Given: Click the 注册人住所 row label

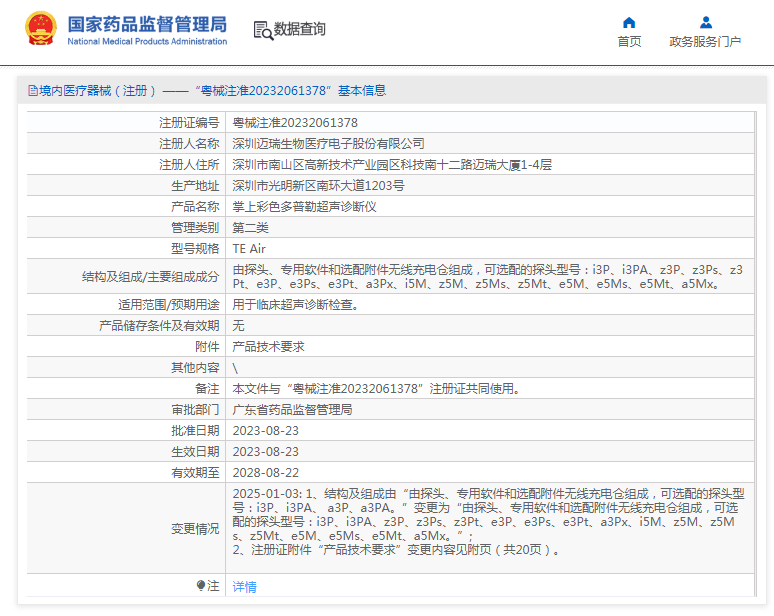Looking at the screenshot, I should 189,164.
